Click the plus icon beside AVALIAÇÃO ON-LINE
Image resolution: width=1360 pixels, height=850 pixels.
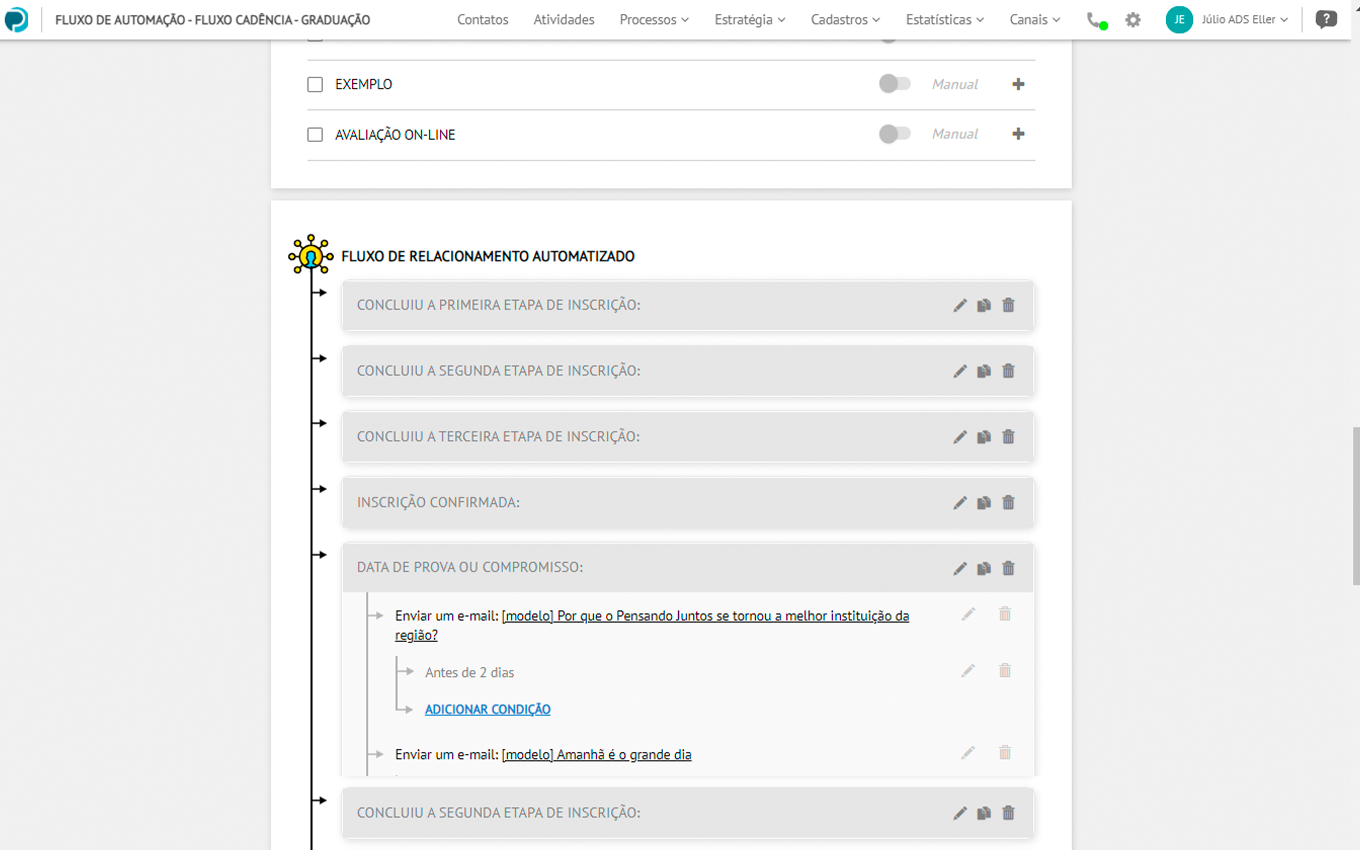(1018, 134)
